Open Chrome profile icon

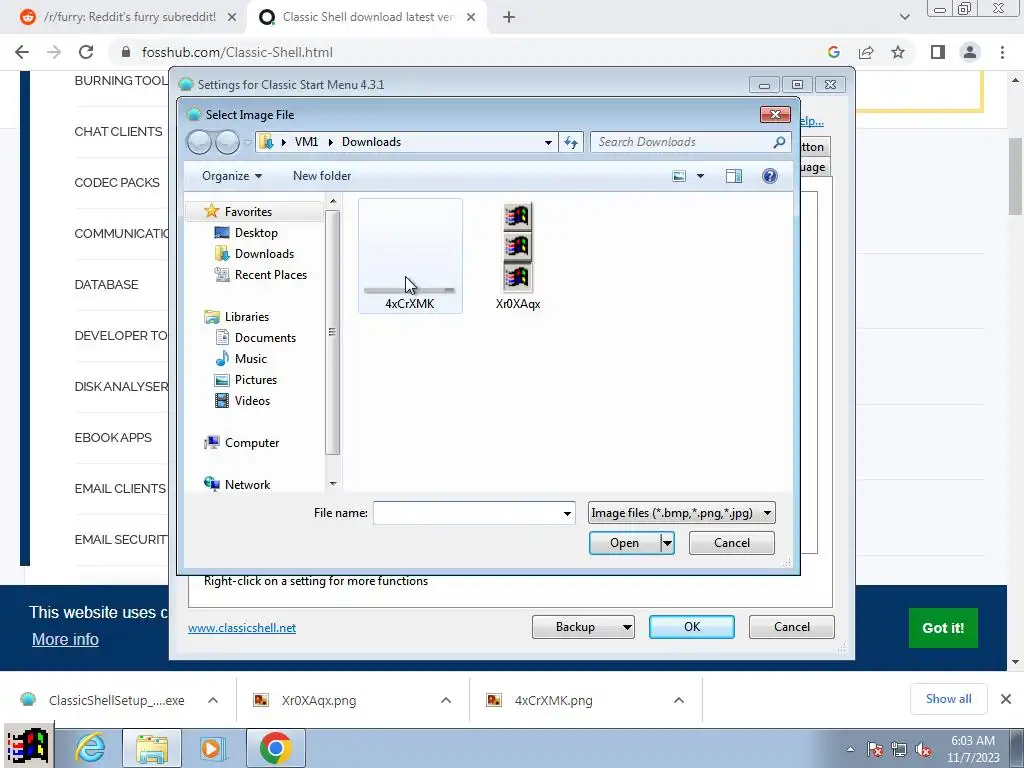coord(970,52)
